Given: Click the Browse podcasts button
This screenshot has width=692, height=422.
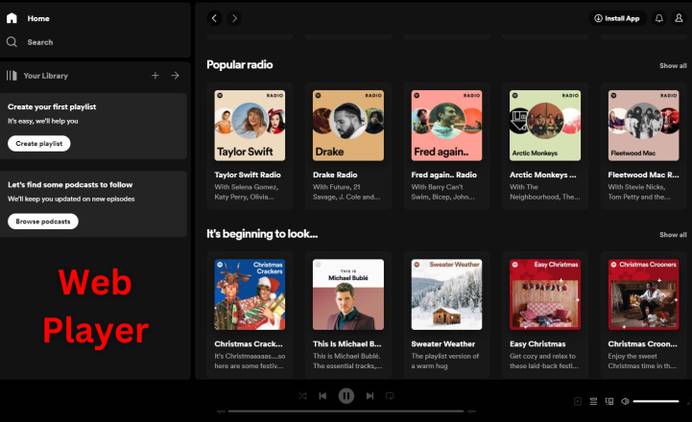Looking at the screenshot, I should (43, 221).
